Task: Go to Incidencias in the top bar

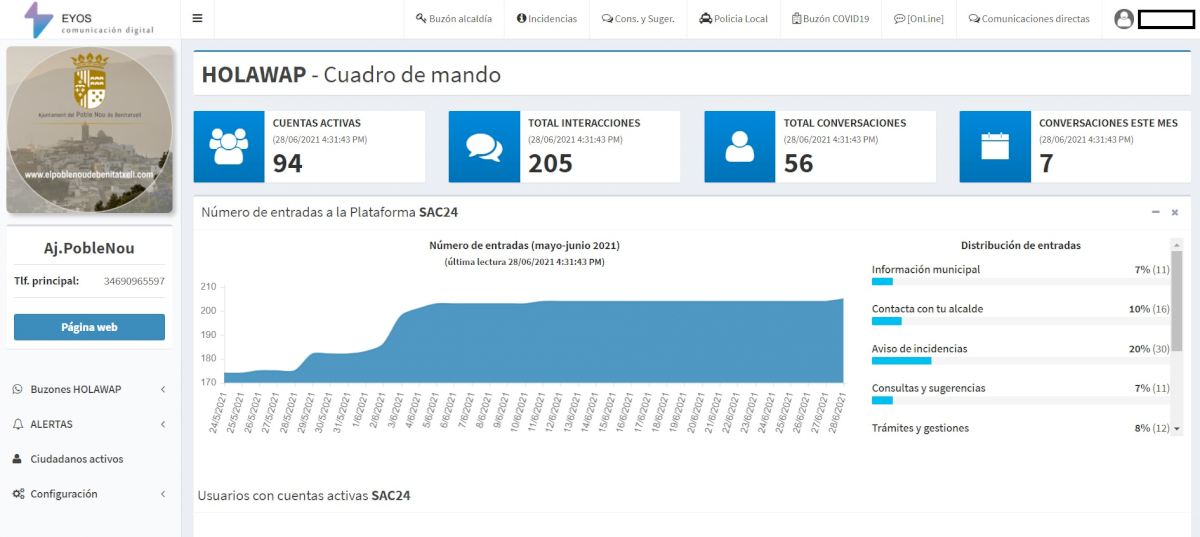Action: click(547, 19)
